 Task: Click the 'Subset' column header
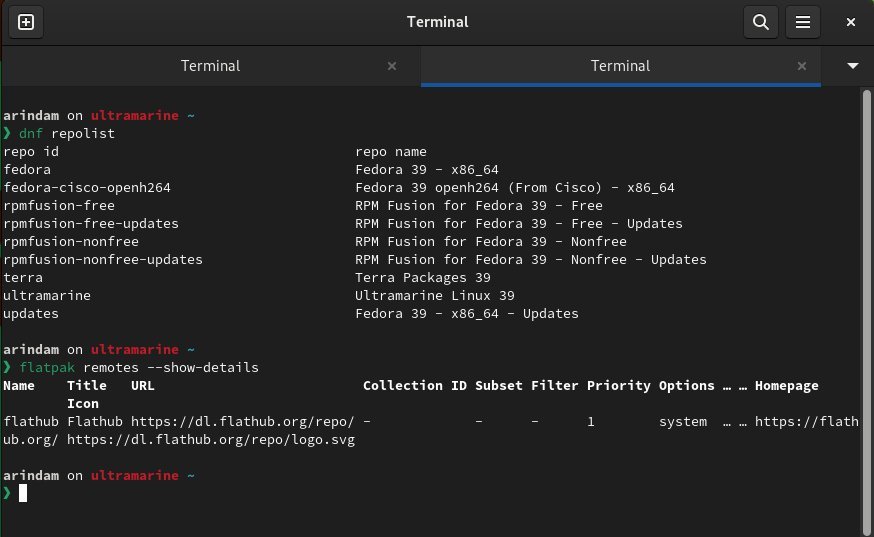click(499, 385)
